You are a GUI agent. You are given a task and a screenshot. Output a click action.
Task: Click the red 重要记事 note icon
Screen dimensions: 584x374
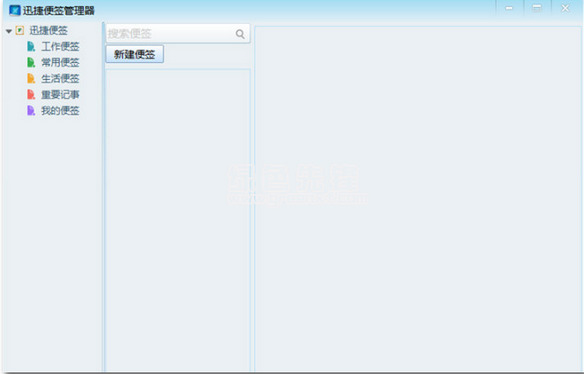point(31,95)
